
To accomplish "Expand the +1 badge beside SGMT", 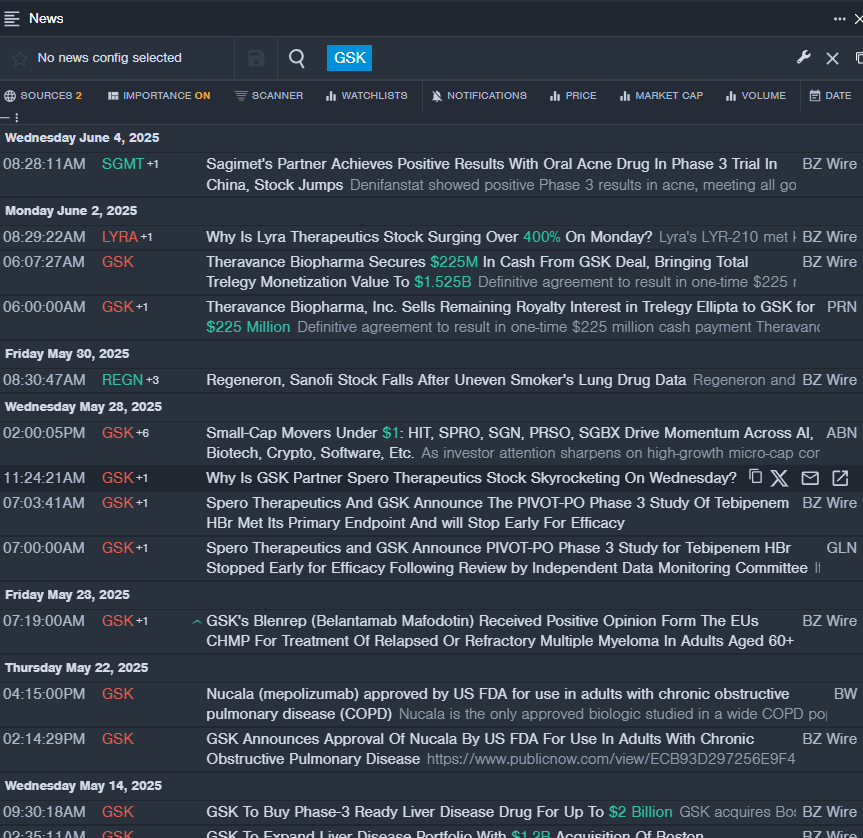I will pyautogui.click(x=152, y=165).
